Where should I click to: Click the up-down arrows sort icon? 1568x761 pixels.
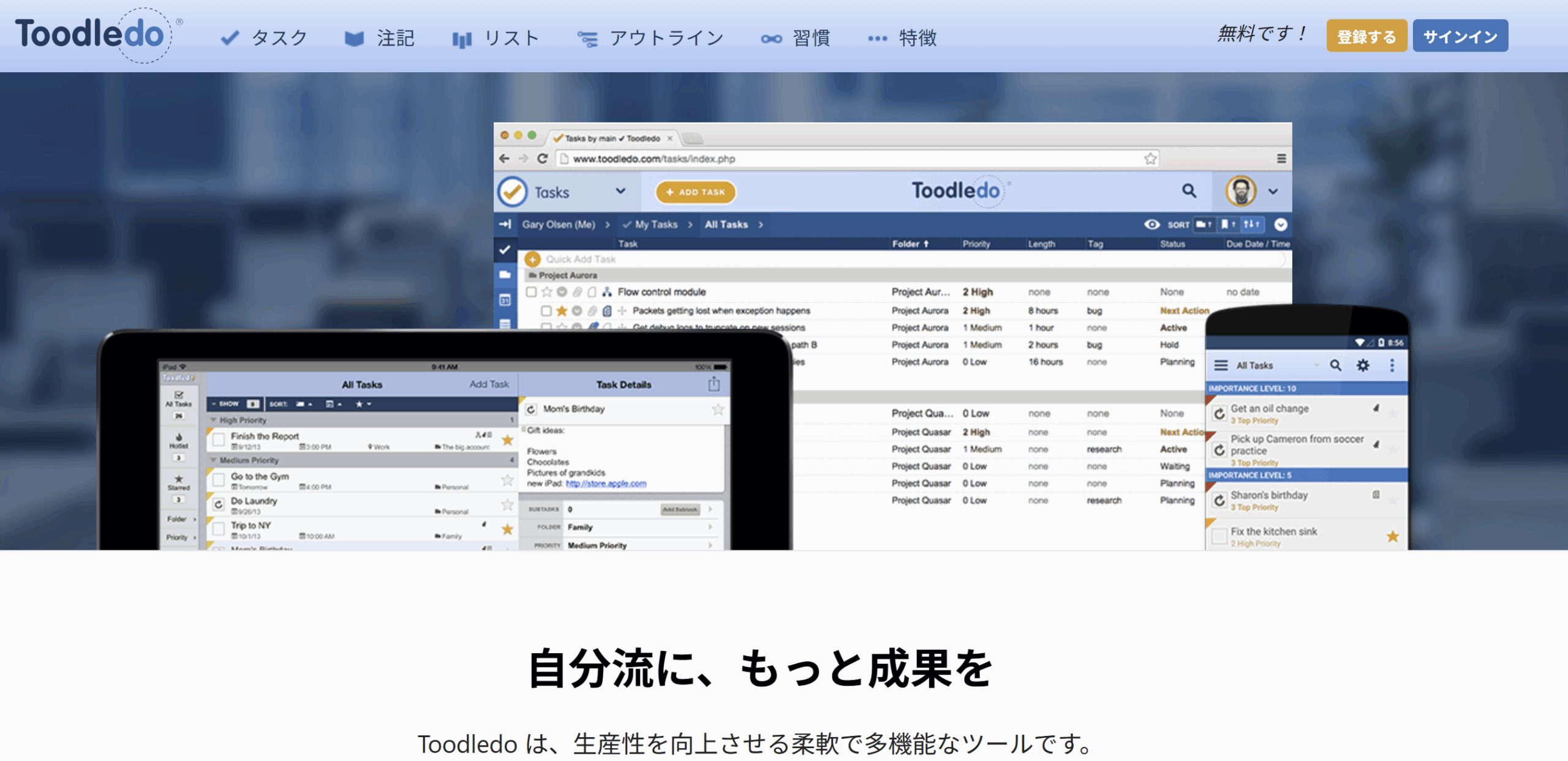(x=1251, y=224)
